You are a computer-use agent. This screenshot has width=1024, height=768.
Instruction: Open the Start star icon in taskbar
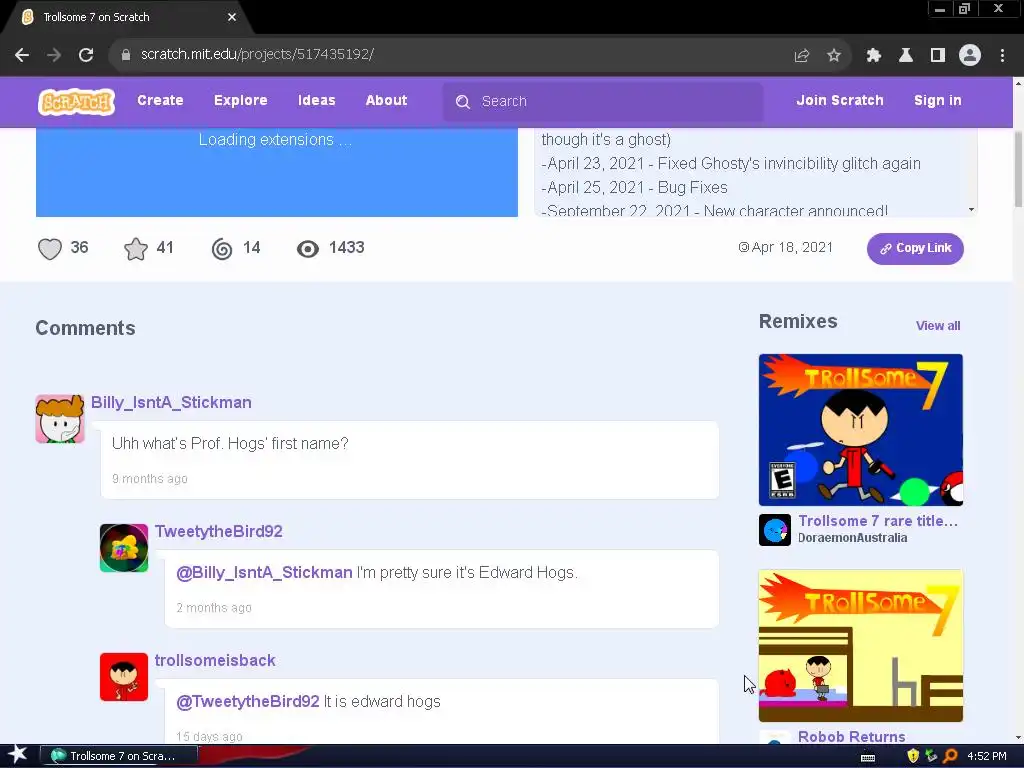[x=17, y=755]
